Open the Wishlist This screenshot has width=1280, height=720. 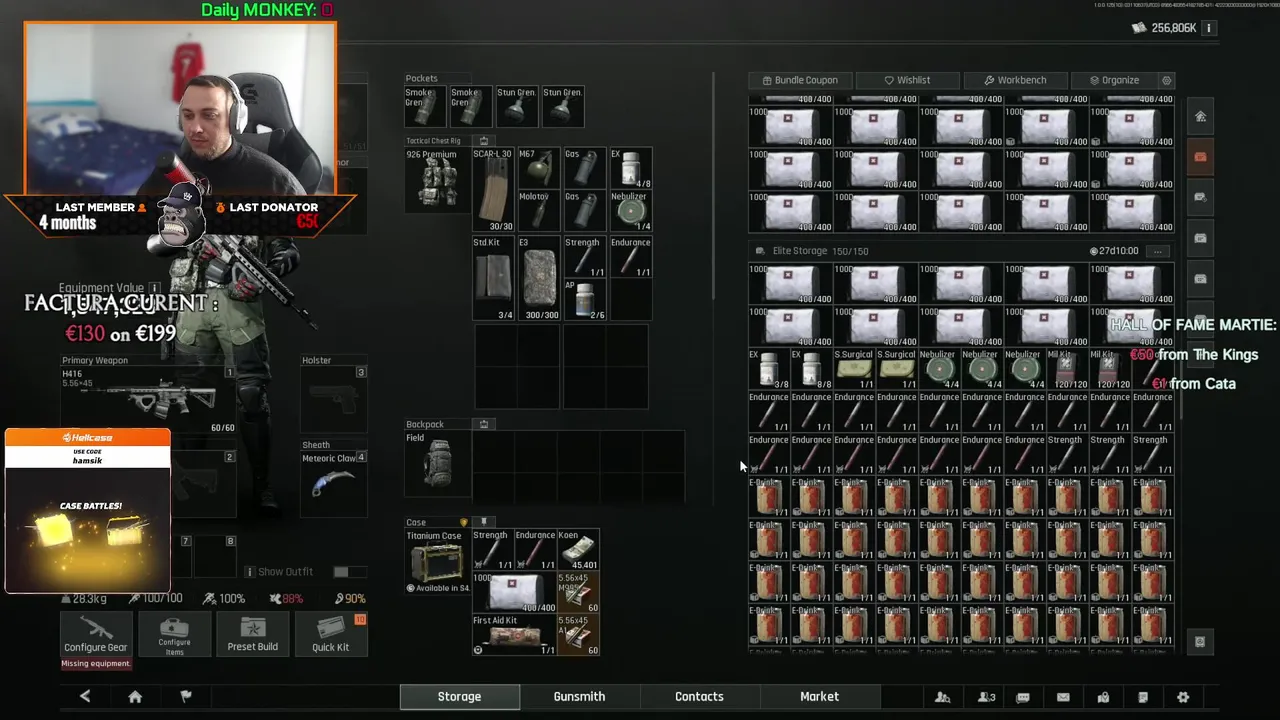point(907,80)
